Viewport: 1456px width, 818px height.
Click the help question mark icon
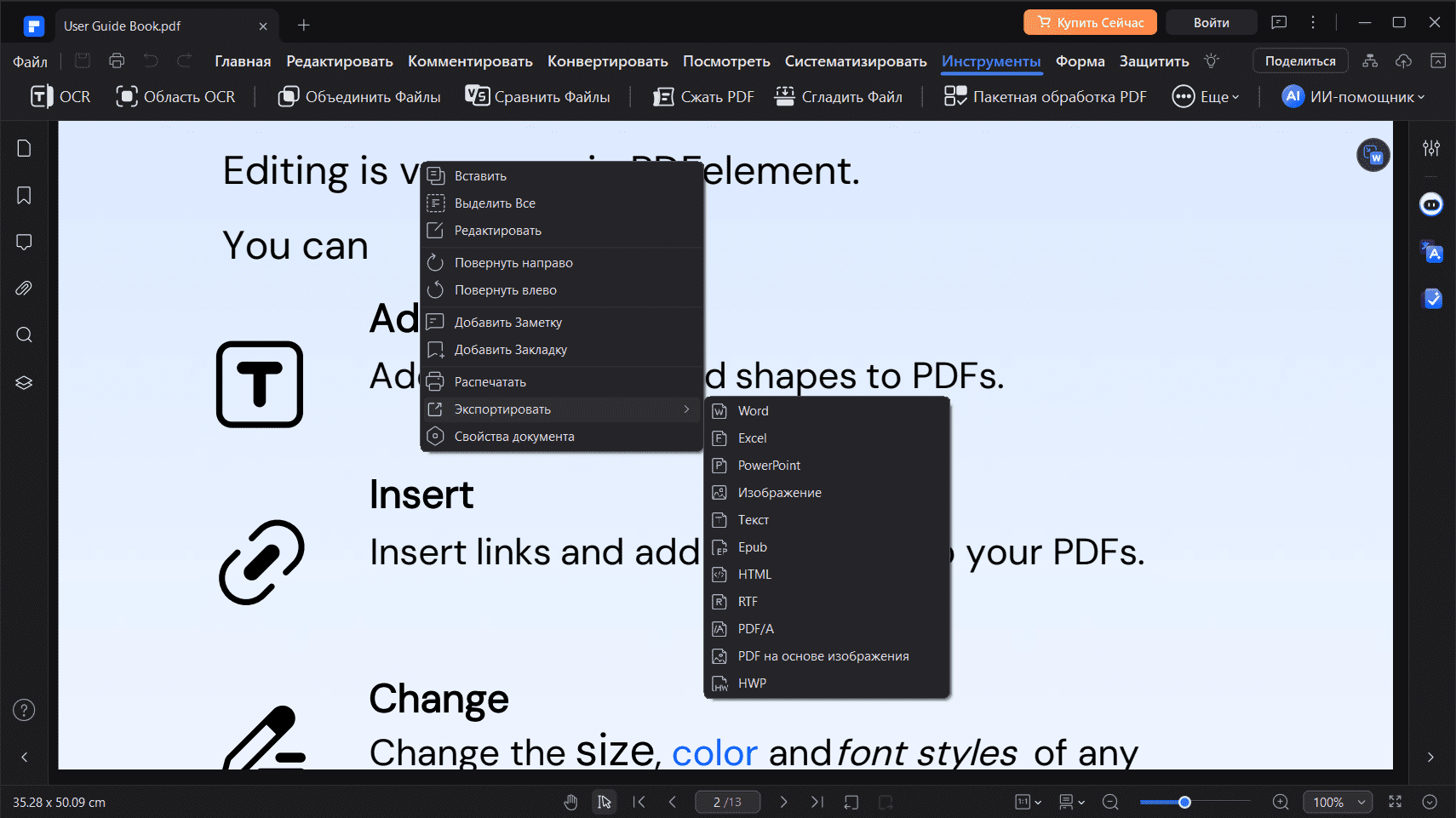[24, 710]
